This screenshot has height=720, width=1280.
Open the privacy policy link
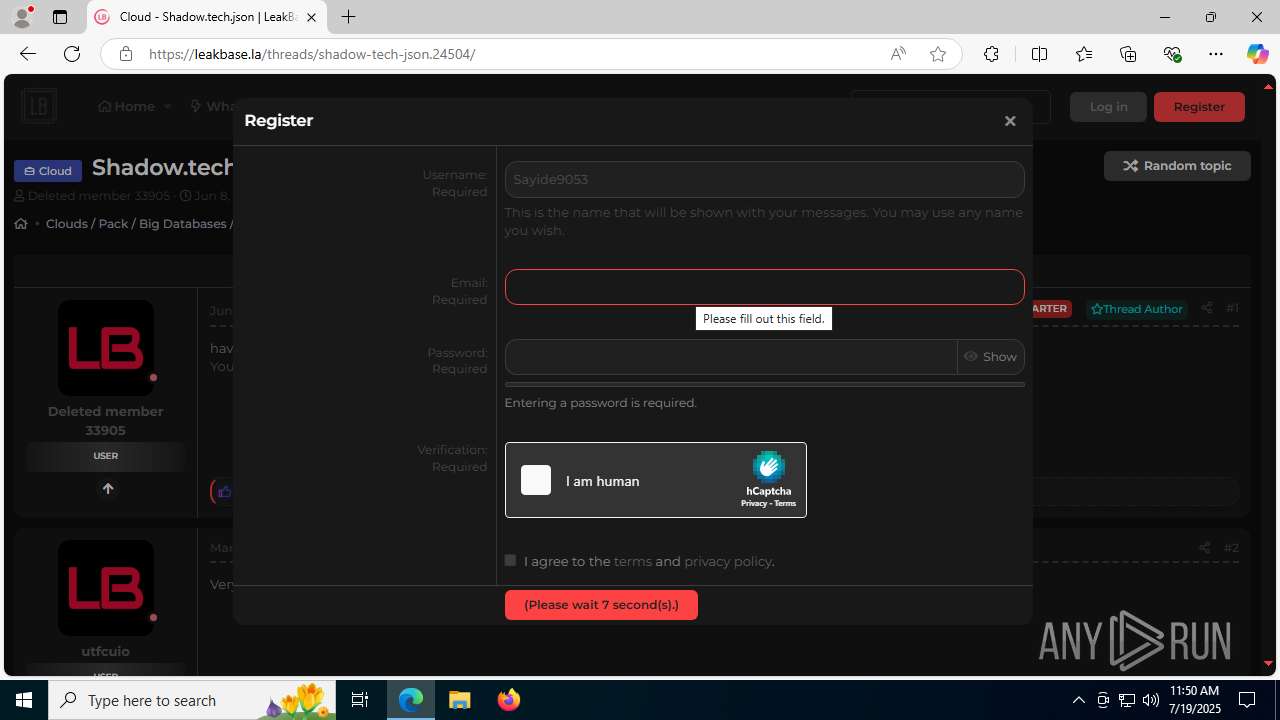(727, 561)
